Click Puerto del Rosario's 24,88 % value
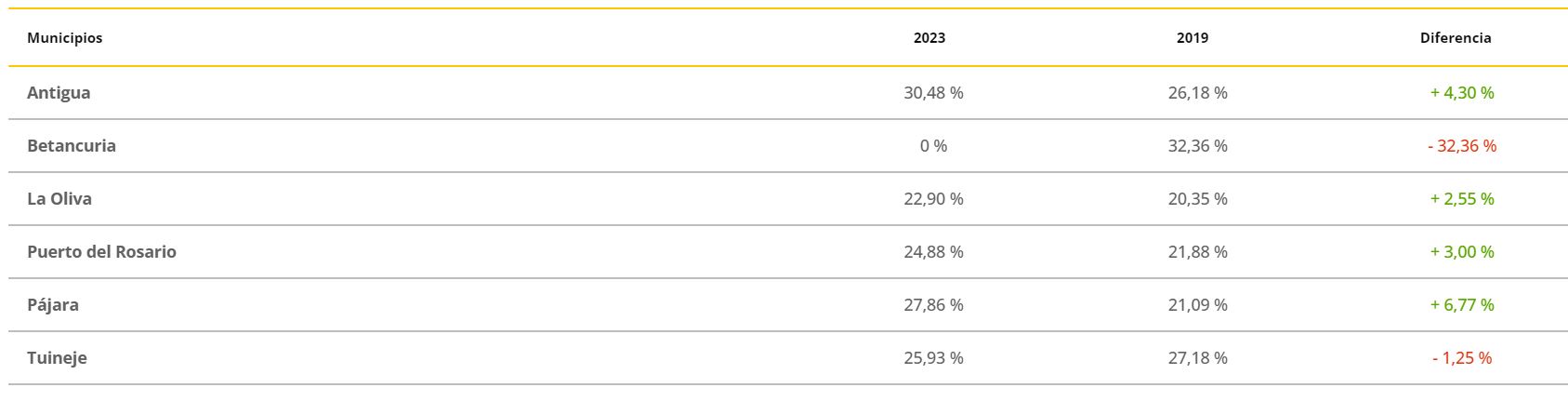This screenshot has width=1568, height=401. tap(933, 252)
